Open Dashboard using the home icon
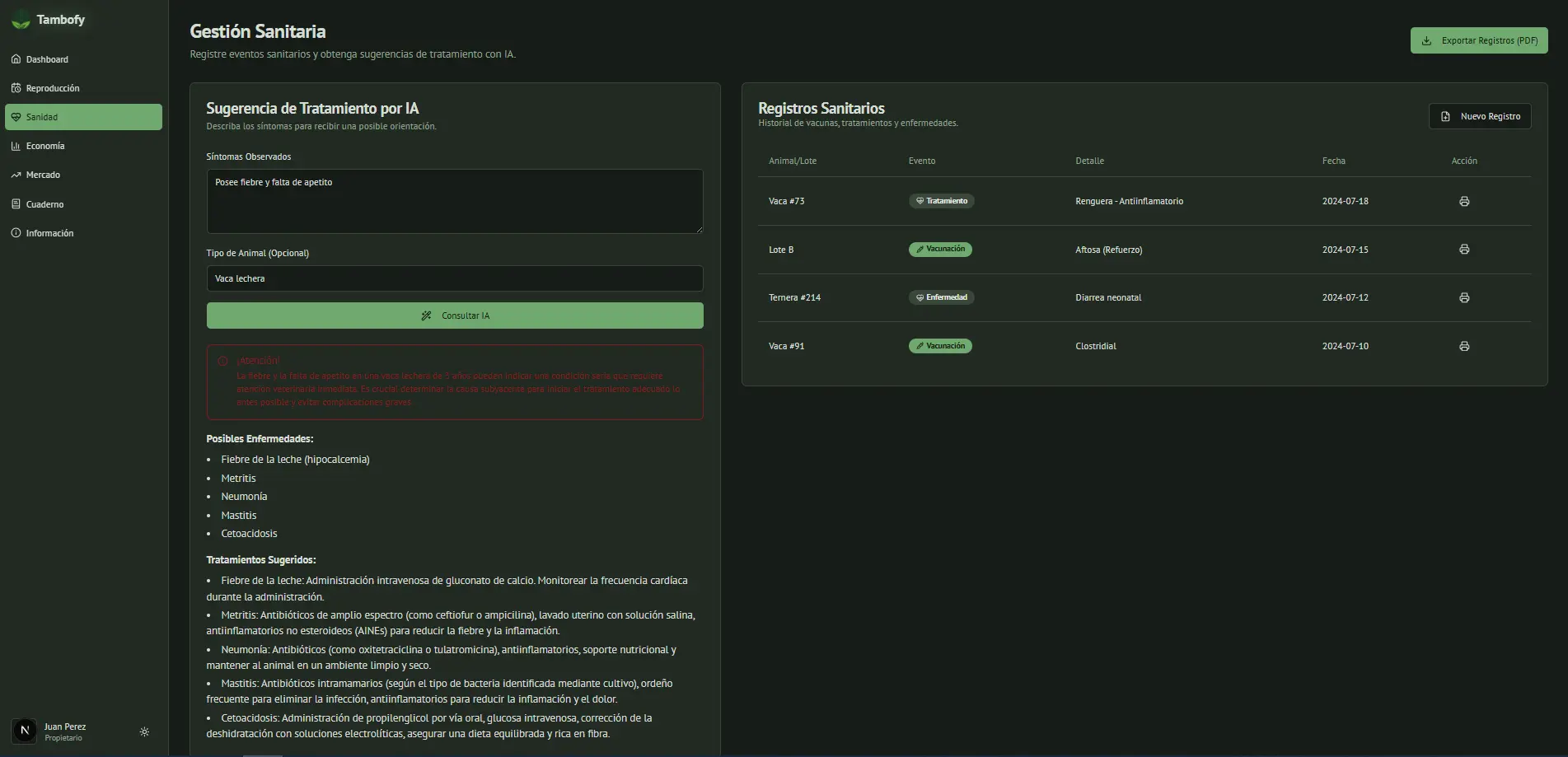This screenshot has width=1568, height=757. coord(16,58)
